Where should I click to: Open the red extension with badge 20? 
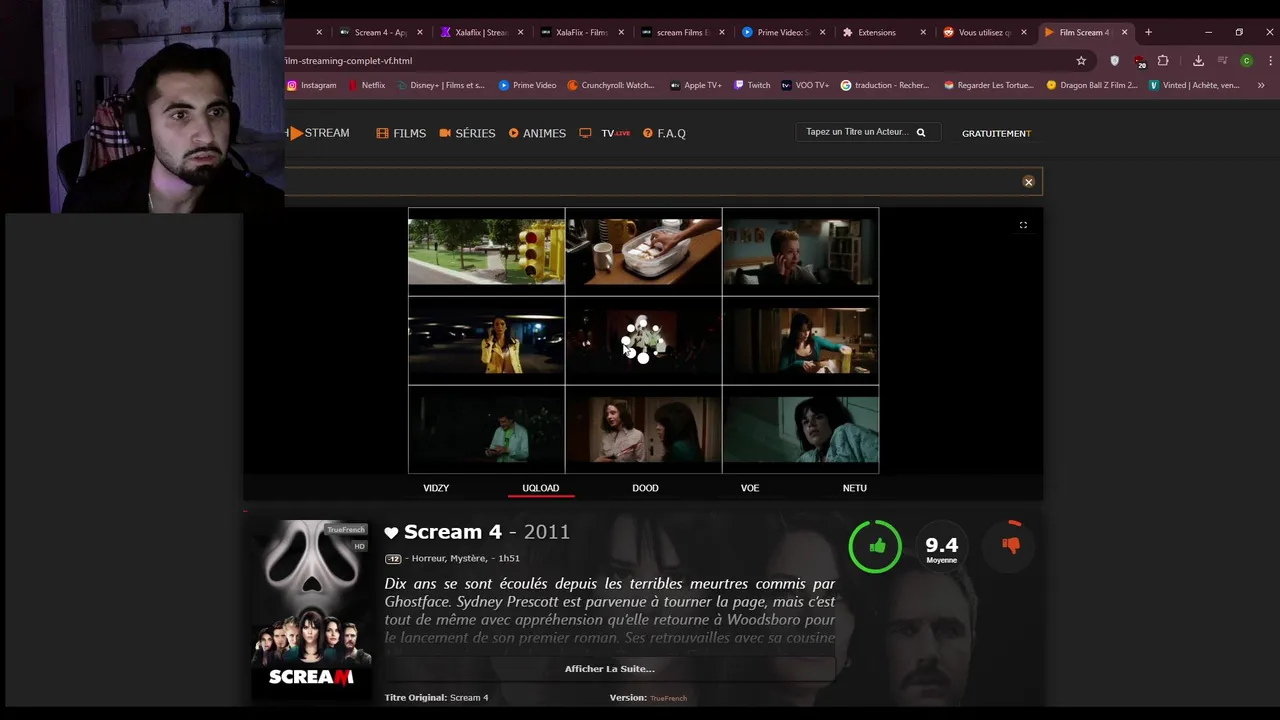1140,62
